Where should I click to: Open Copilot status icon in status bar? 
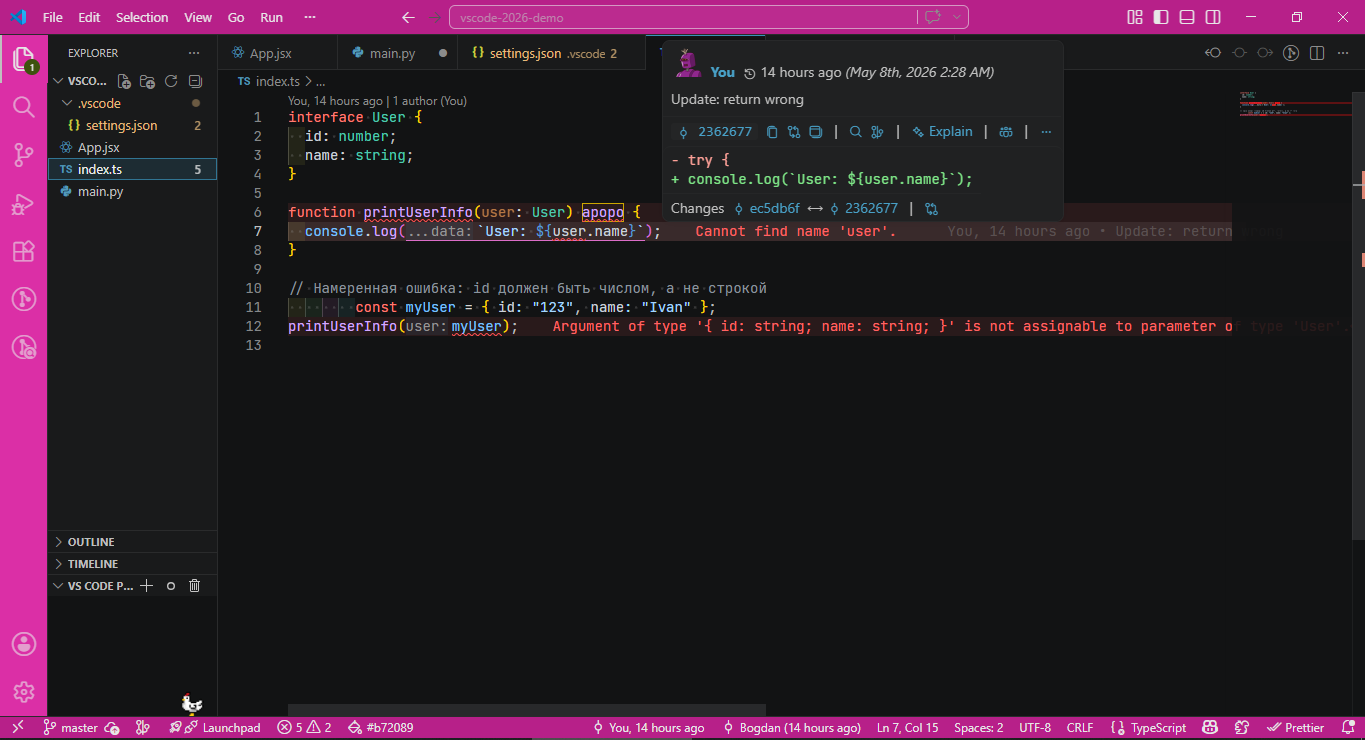(1209, 728)
